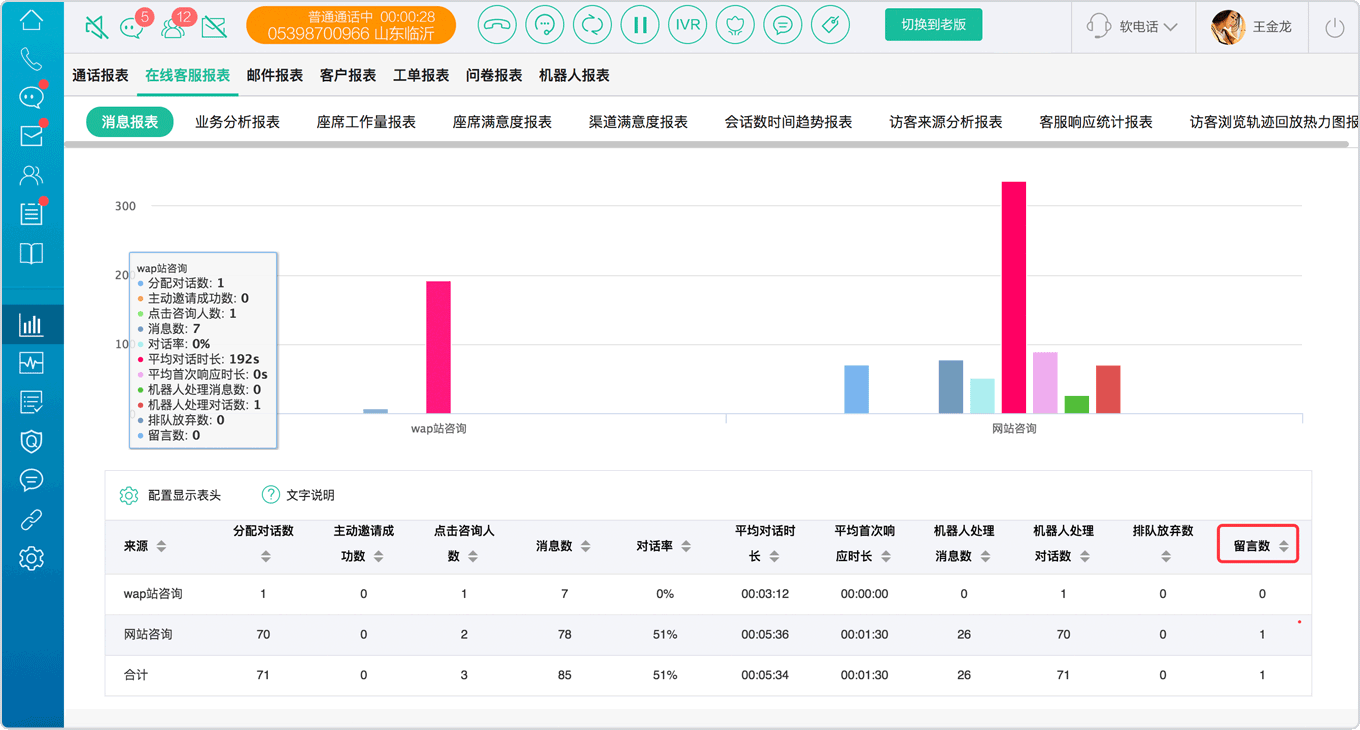Open the knowledge book sidebar icon
Screen dimensions: 1360x730
click(31, 253)
